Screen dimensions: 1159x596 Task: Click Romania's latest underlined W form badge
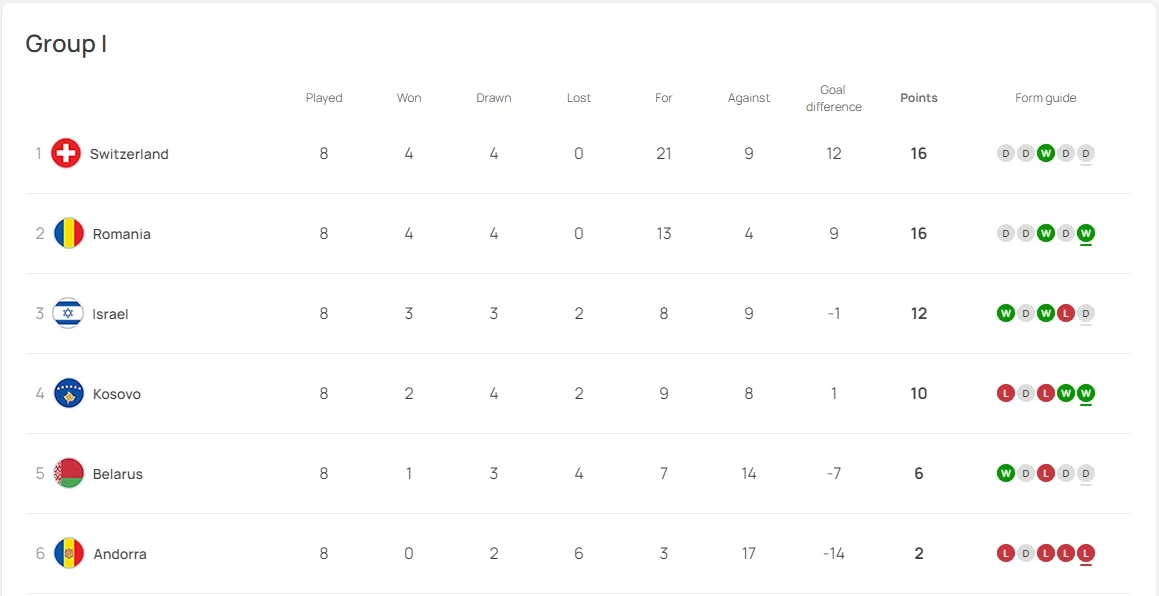[1086, 233]
